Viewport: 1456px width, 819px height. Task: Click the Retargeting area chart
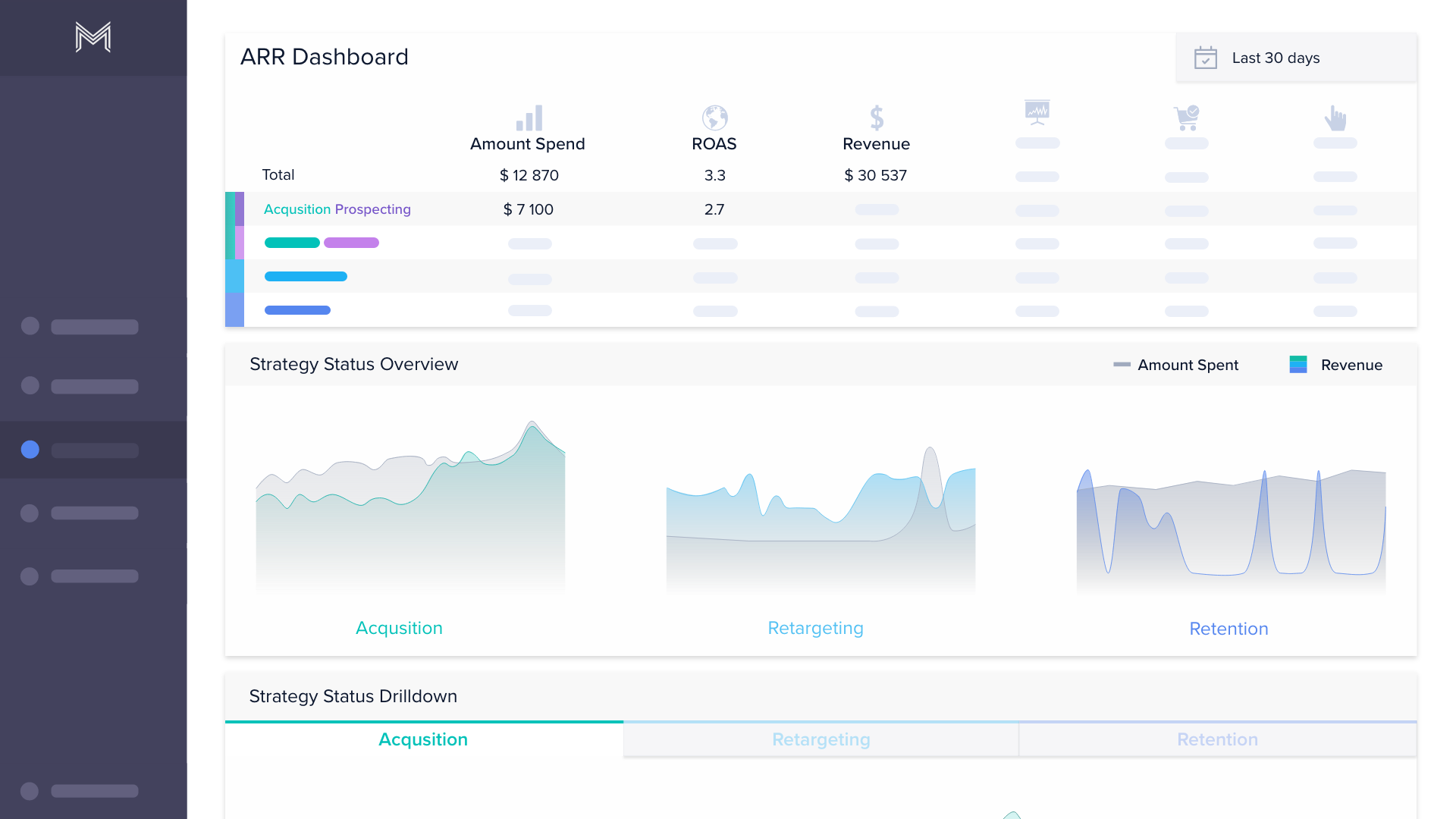821,523
